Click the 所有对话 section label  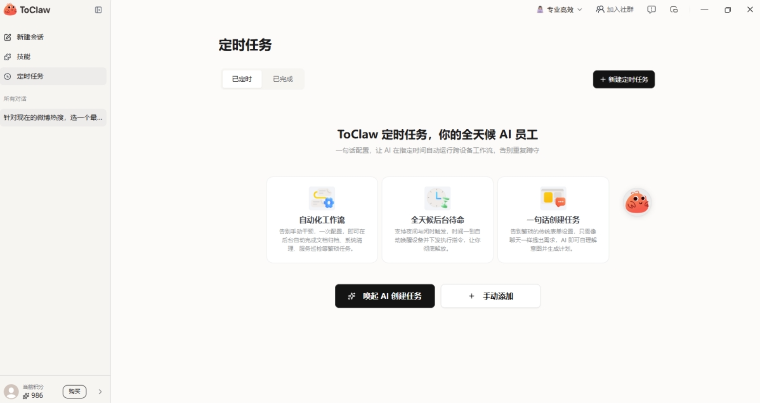(x=15, y=98)
